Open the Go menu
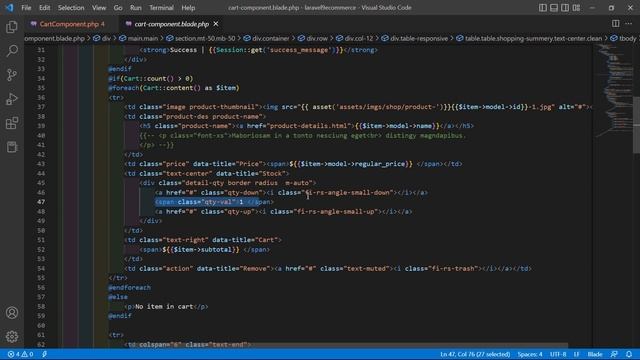Image resolution: width=640 pixels, height=360 pixels. [118, 8]
